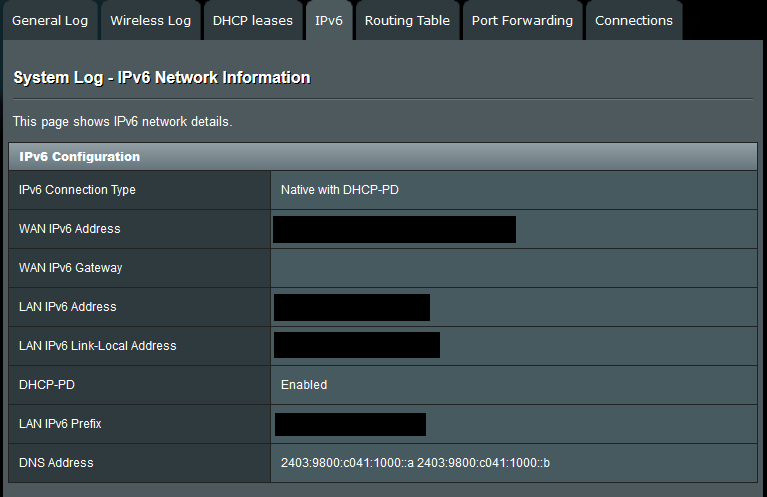Screen dimensions: 767x497
Task: Click the redacted LAN IPv6 Link-Local value
Action: [x=356, y=345]
